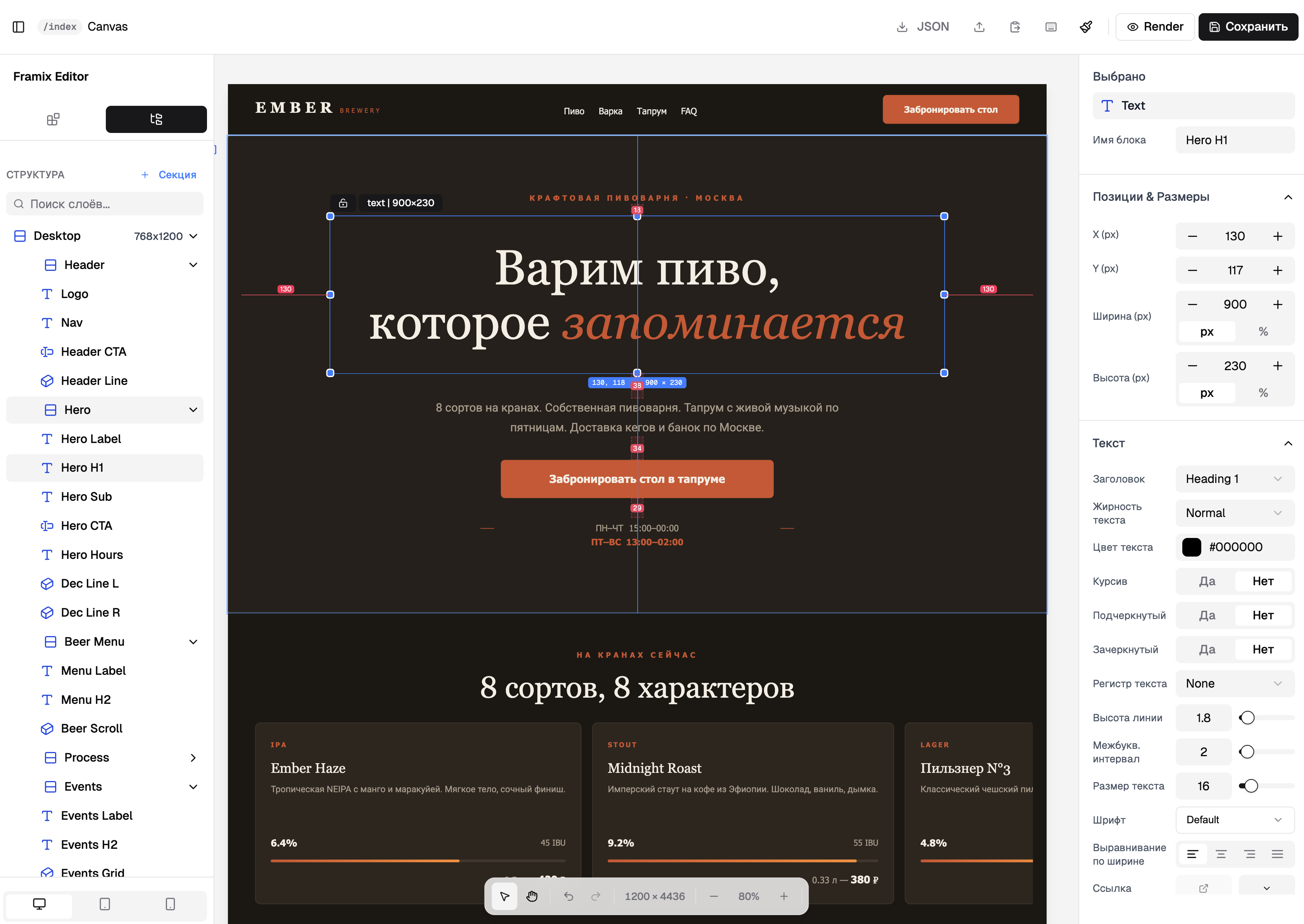Toggle lock icon on selected text
This screenshot has height=924, width=1304.
tap(343, 203)
